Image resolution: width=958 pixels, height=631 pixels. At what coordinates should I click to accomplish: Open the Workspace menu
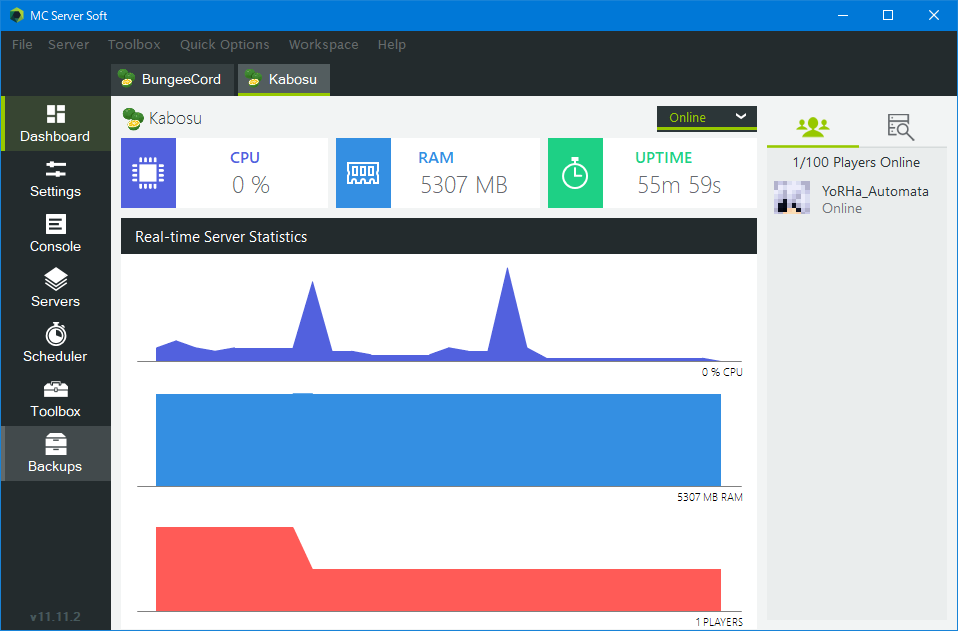pos(323,44)
